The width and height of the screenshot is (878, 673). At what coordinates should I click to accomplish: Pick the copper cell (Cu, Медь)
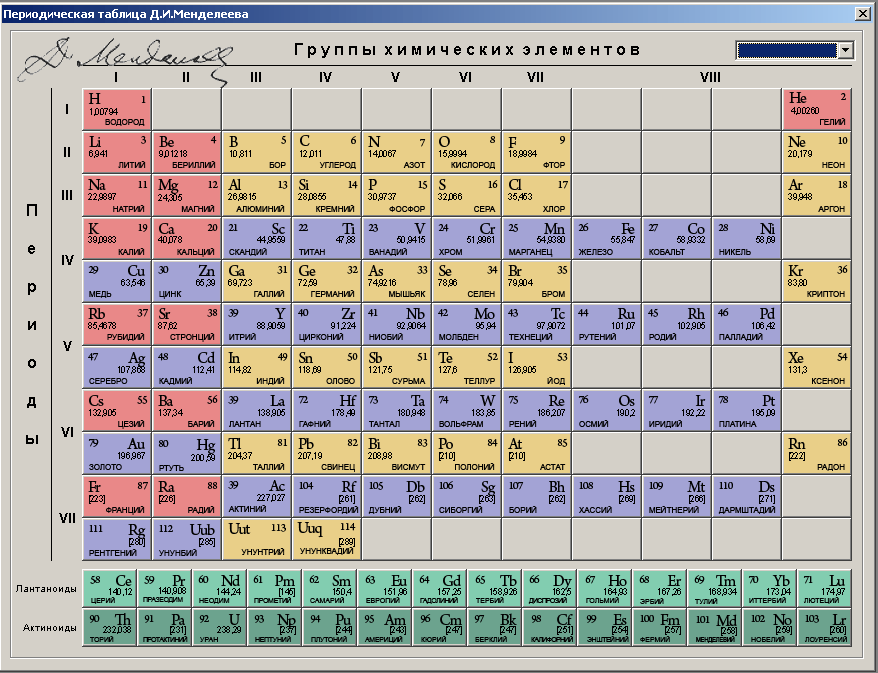click(x=117, y=281)
